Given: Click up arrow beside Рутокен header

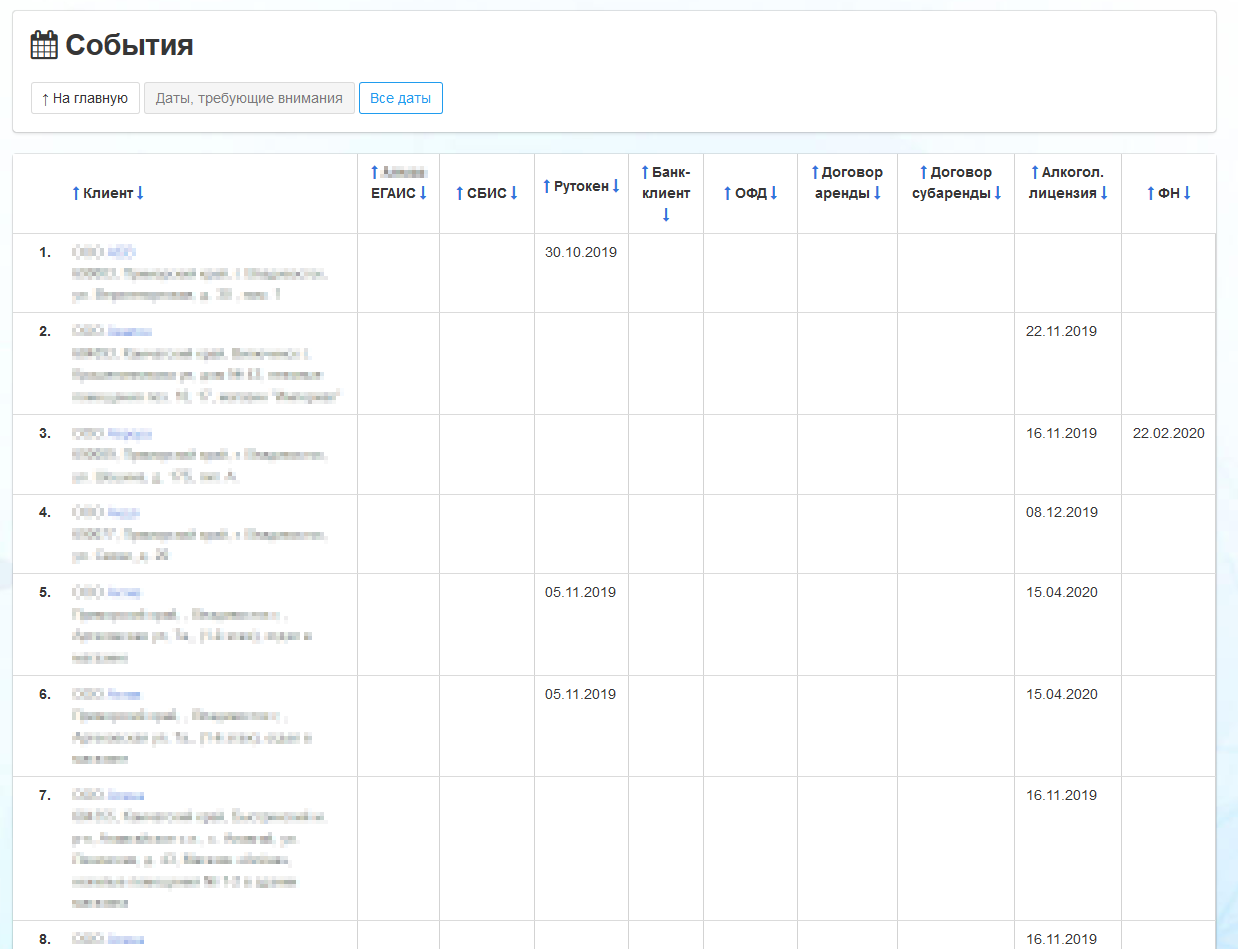Looking at the screenshot, I should tap(546, 186).
